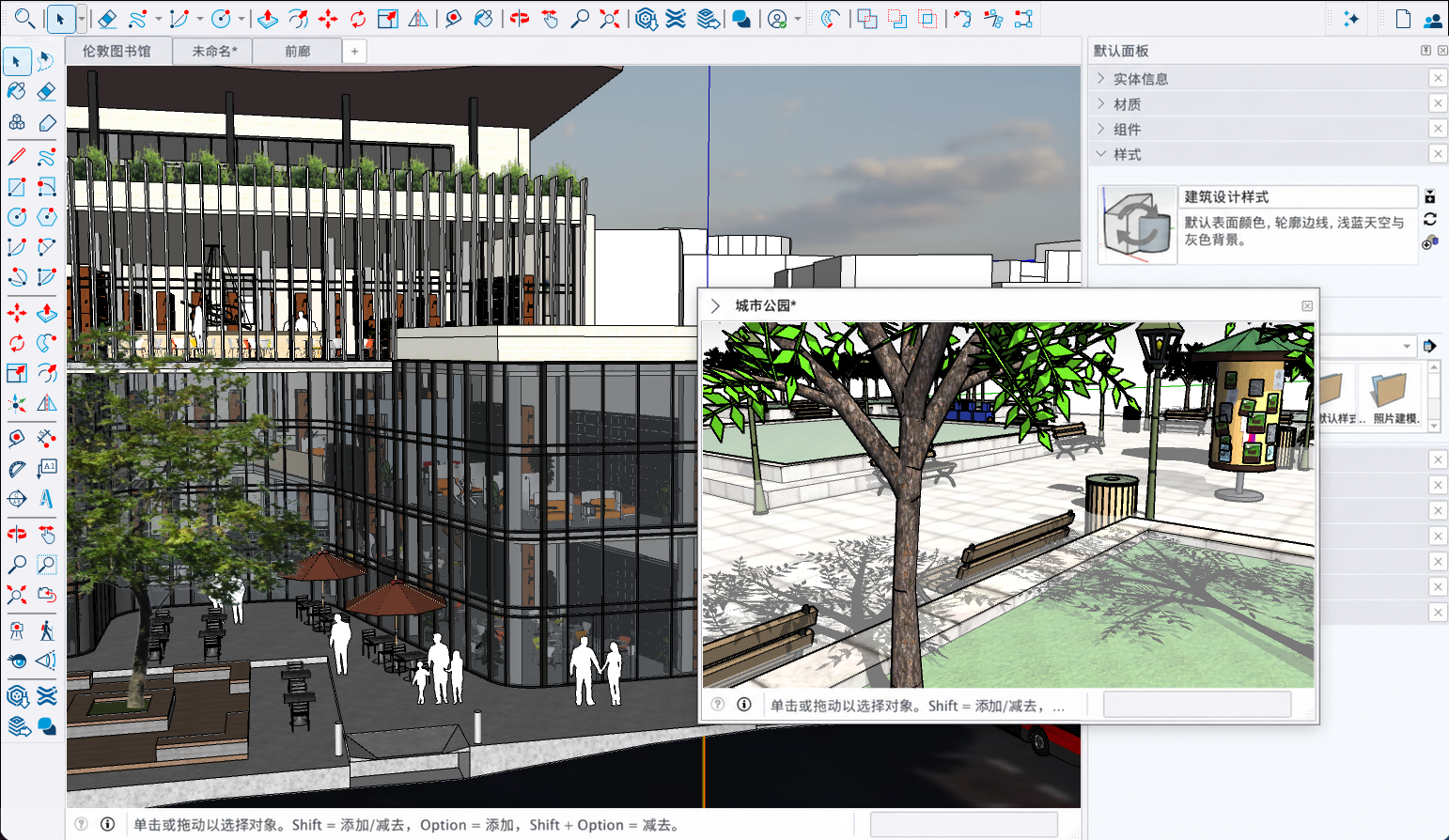Activate the Orbit tool in top toolbar
The height and width of the screenshot is (840, 1449).
point(520,18)
